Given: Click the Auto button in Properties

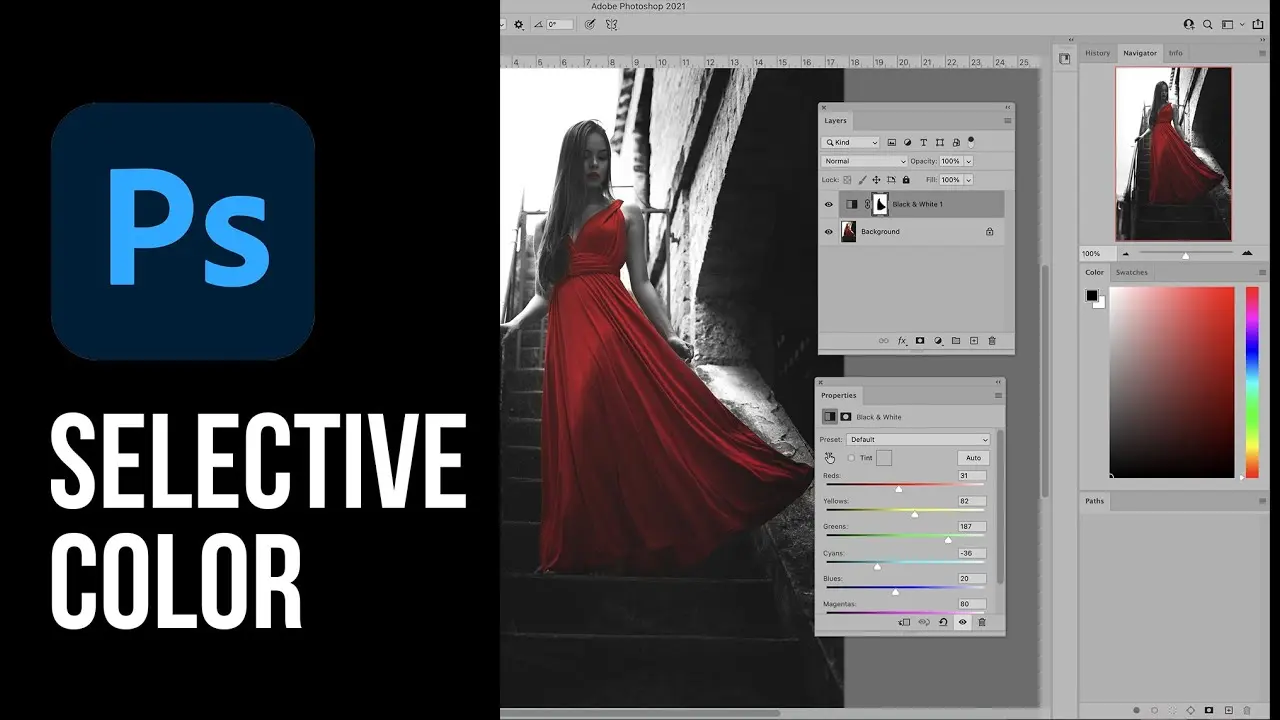Looking at the screenshot, I should [973, 458].
